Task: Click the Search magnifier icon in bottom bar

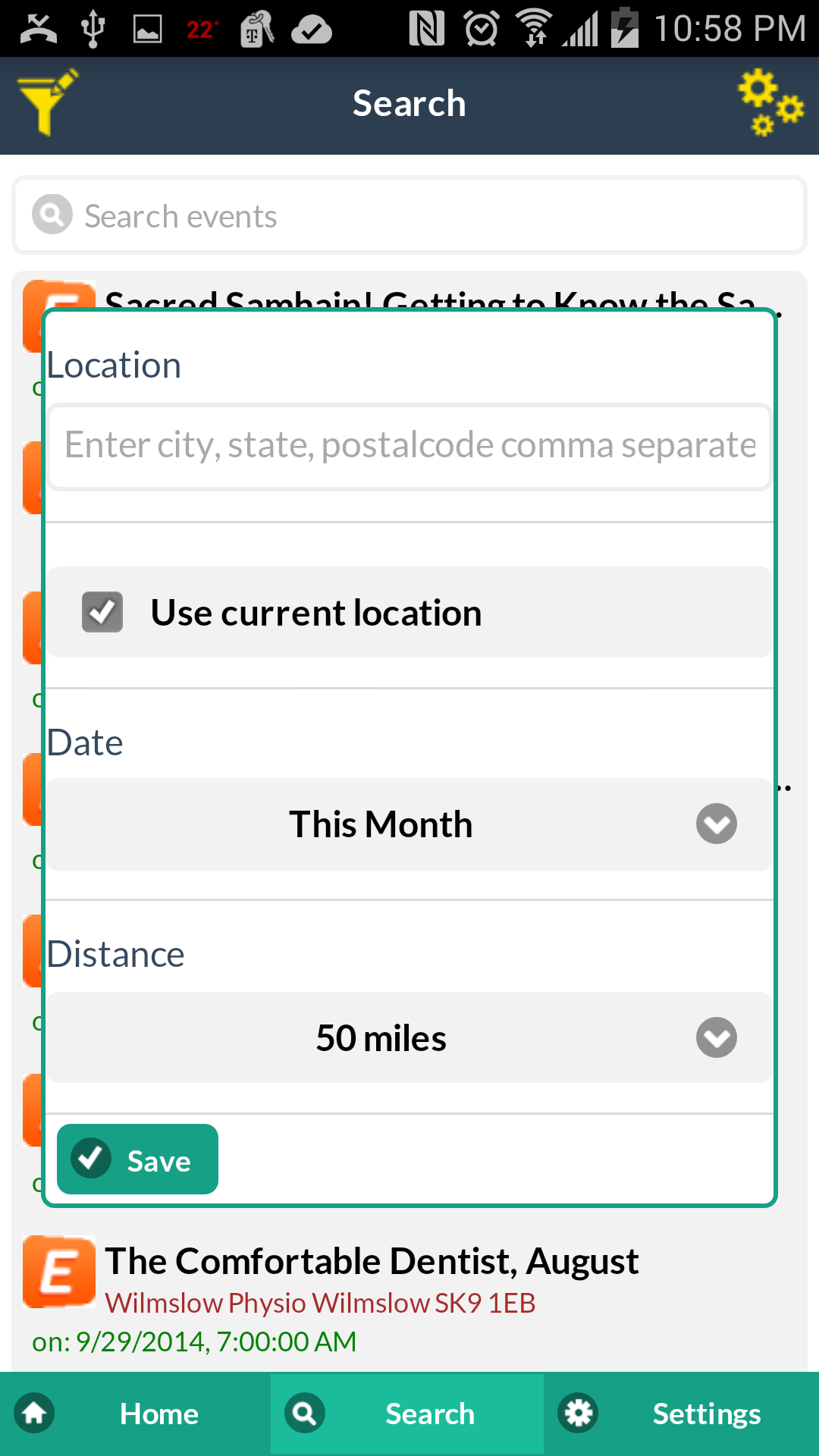Action: [x=305, y=1414]
